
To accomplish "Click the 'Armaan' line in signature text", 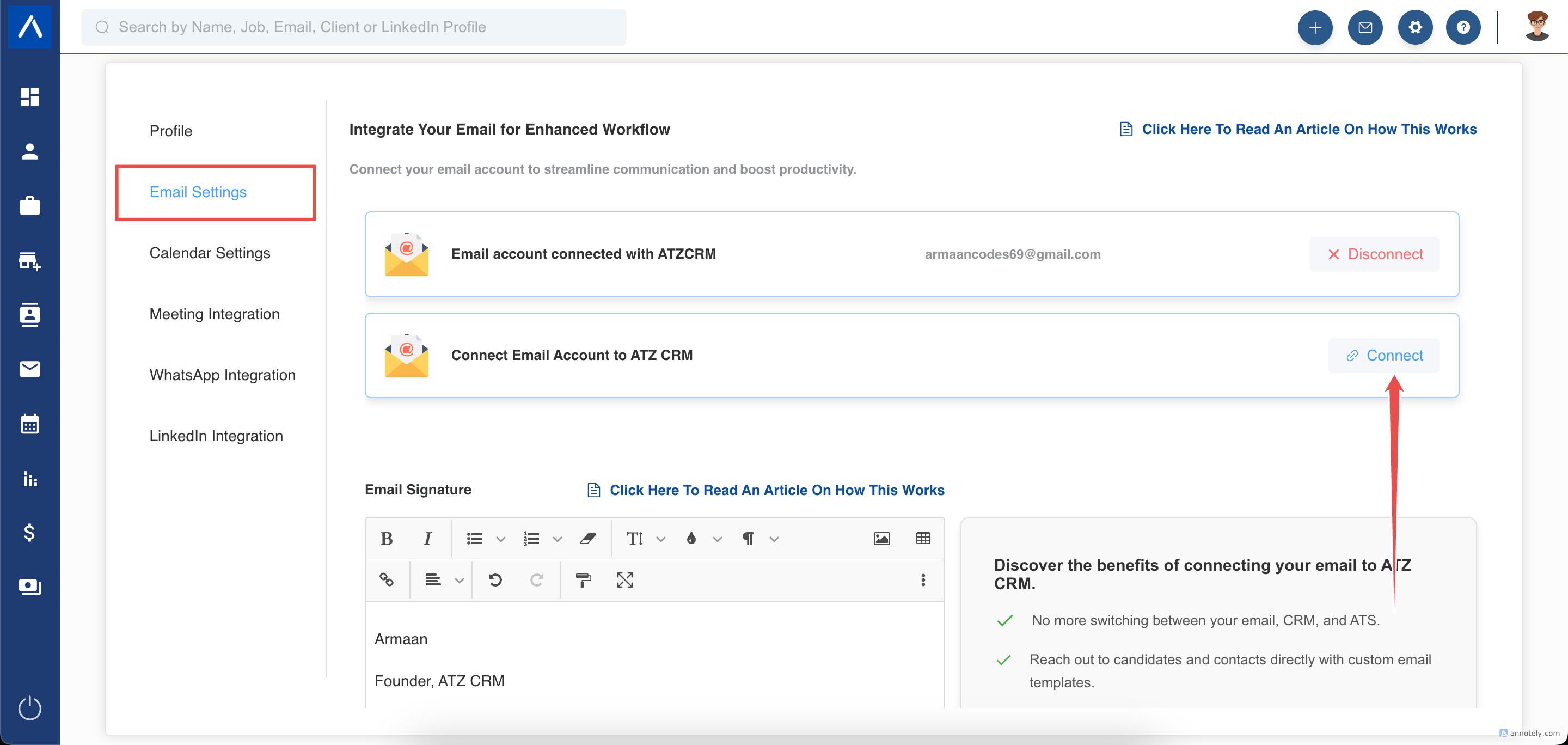I will tap(401, 639).
